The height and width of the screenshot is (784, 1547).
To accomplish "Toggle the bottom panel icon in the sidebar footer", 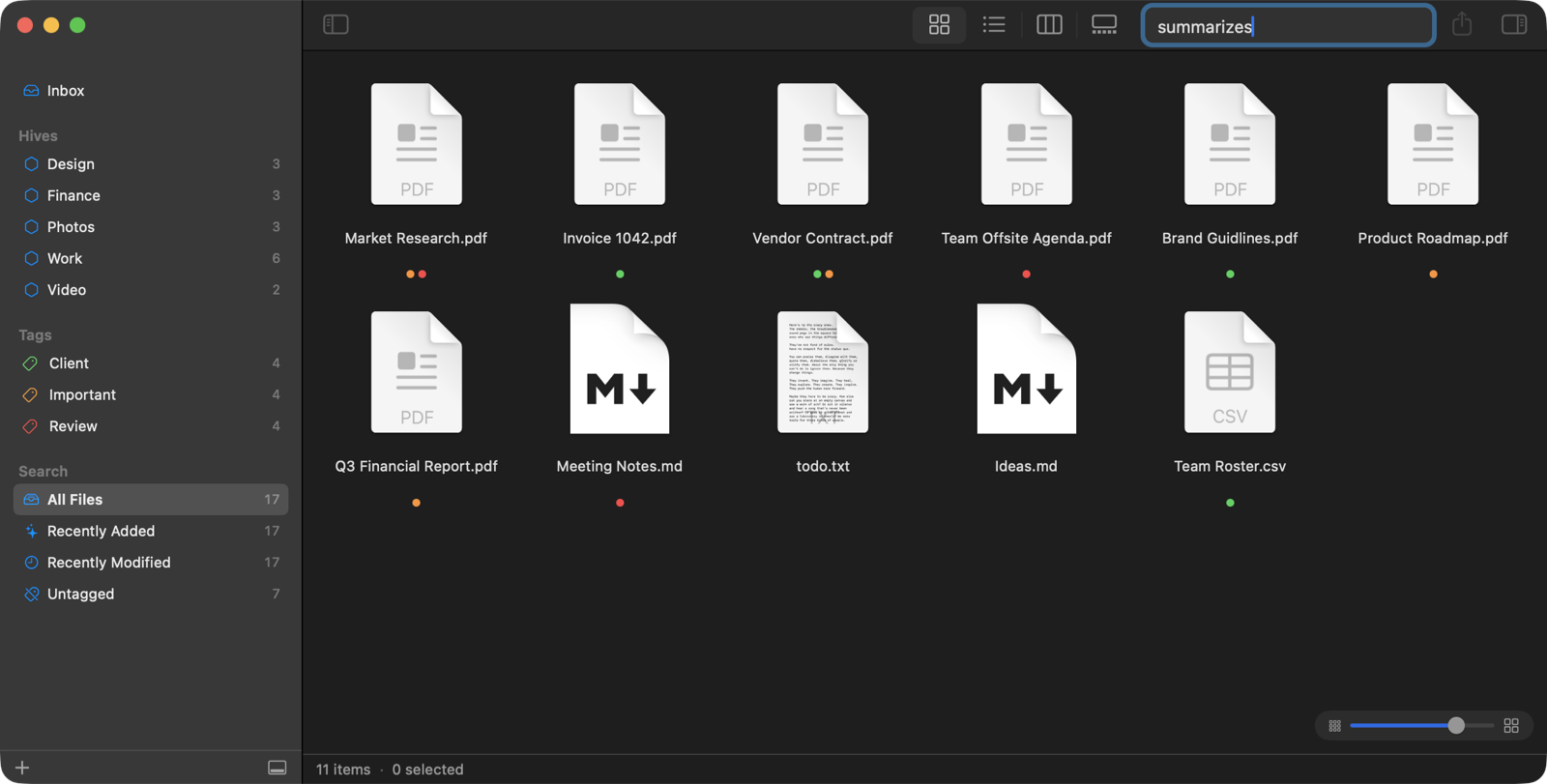I will click(x=277, y=768).
